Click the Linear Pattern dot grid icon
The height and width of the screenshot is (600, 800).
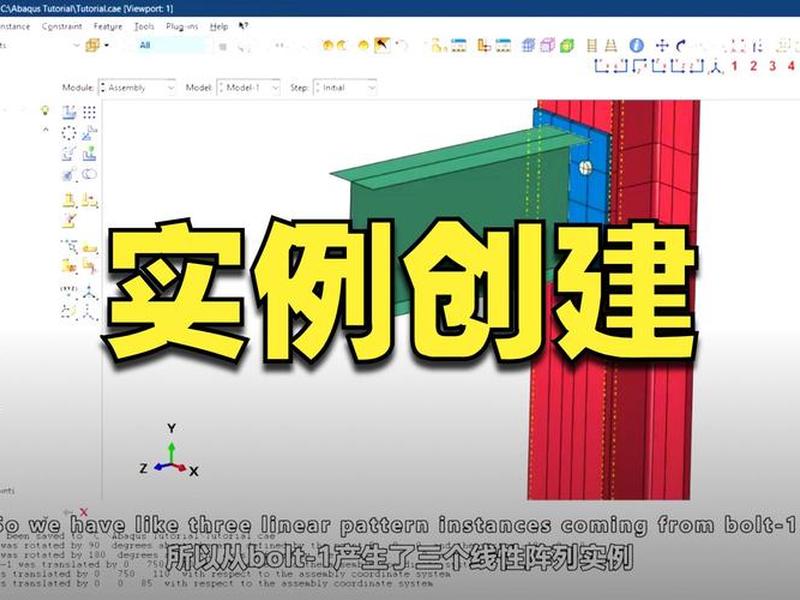[x=89, y=112]
